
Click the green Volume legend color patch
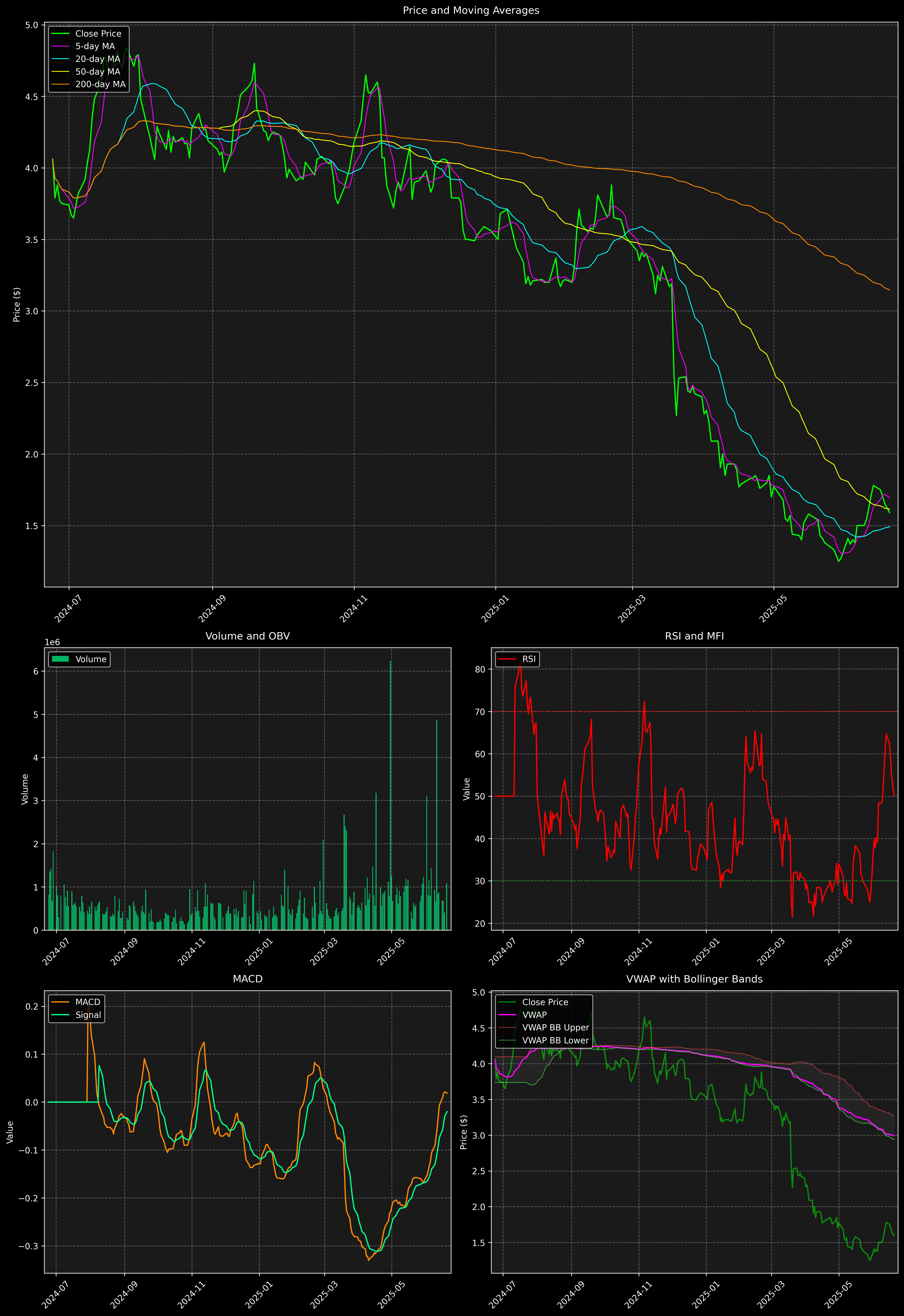(x=60, y=659)
